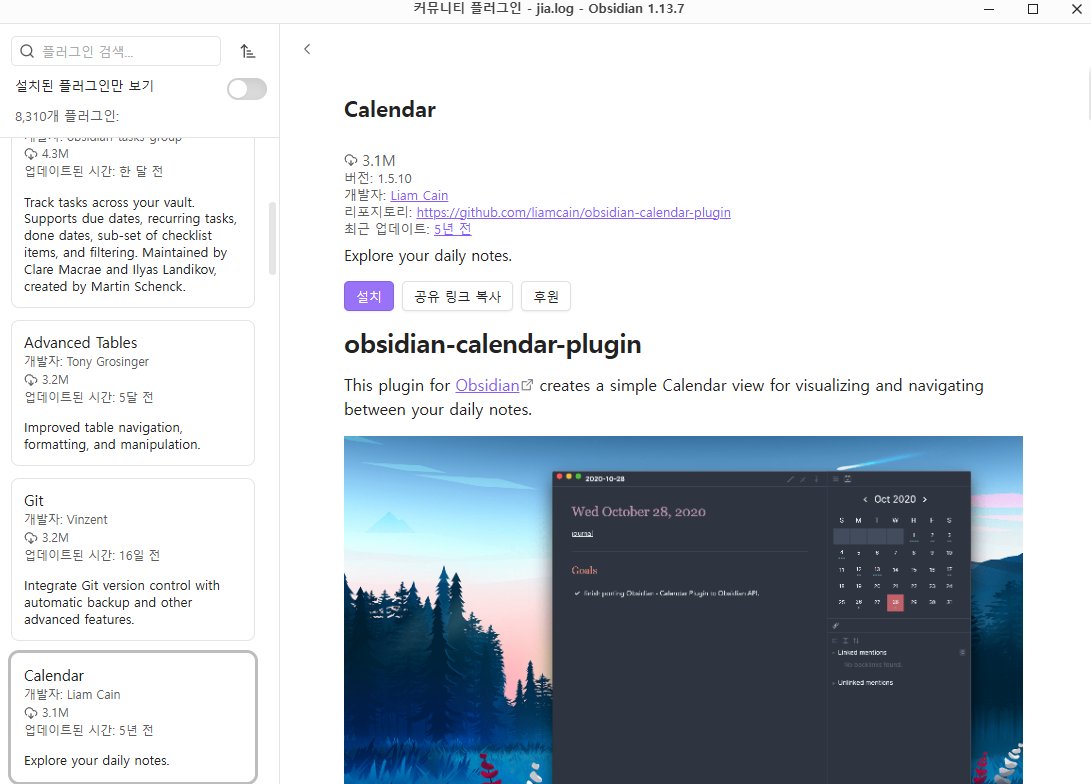Click the 버전: 1.5.10 text
The height and width of the screenshot is (784, 1091).
(x=378, y=179)
